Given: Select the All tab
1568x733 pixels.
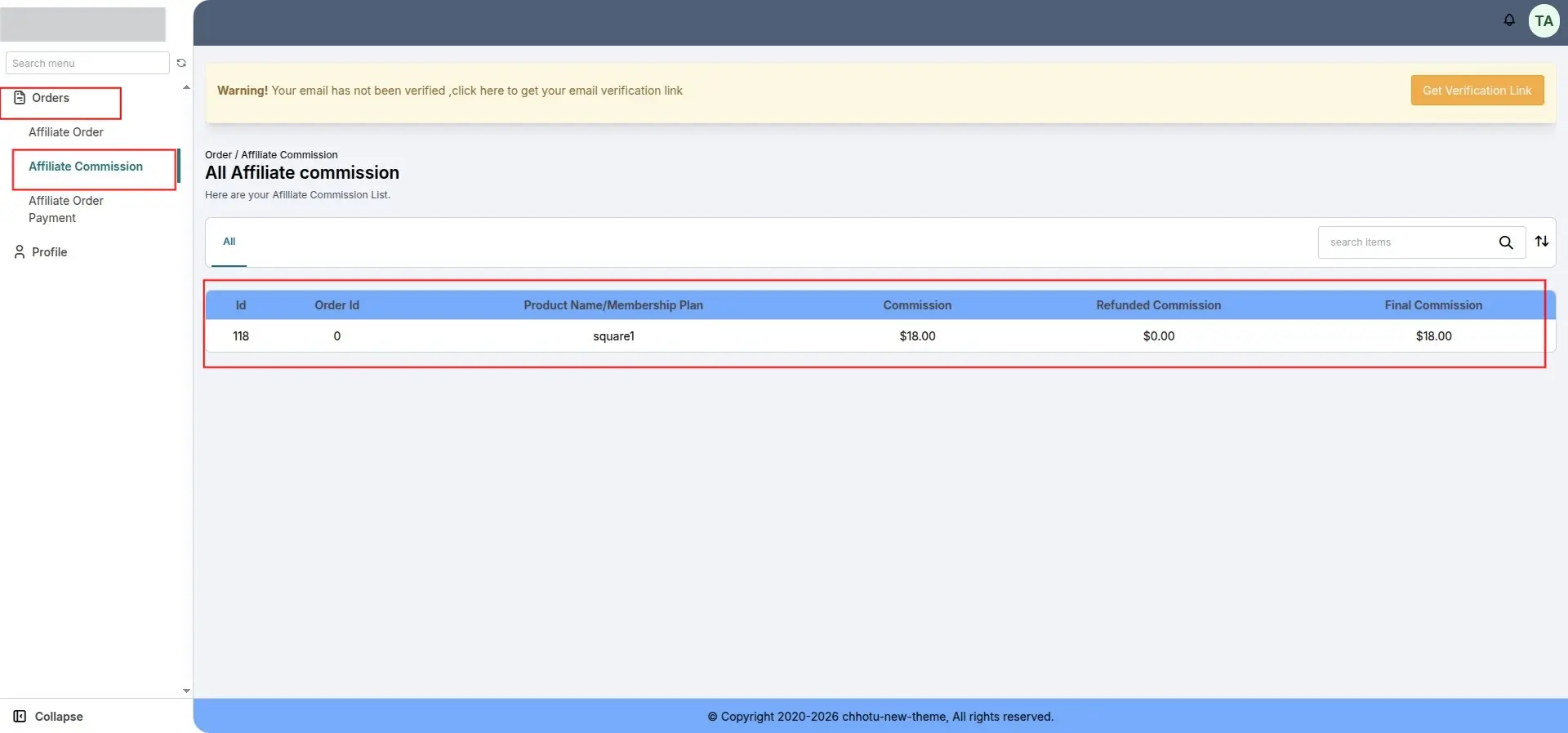Looking at the screenshot, I should (x=229, y=242).
